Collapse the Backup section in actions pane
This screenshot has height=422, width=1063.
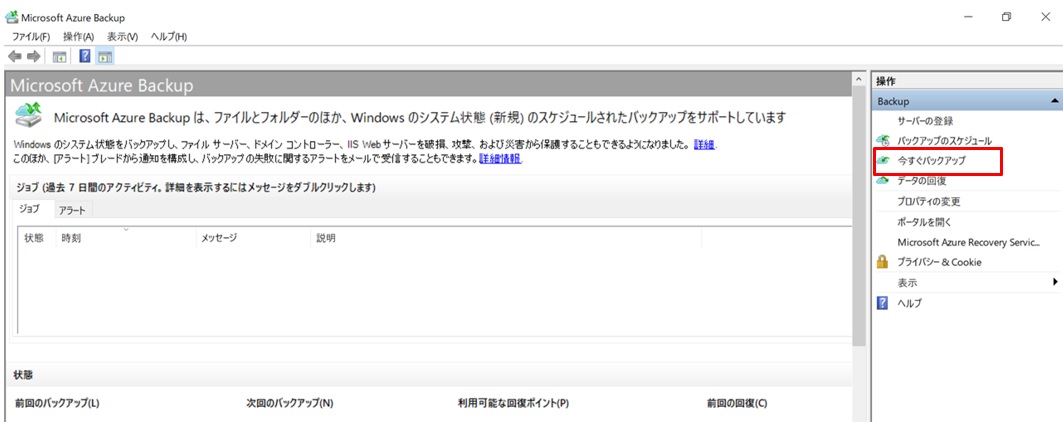1054,101
